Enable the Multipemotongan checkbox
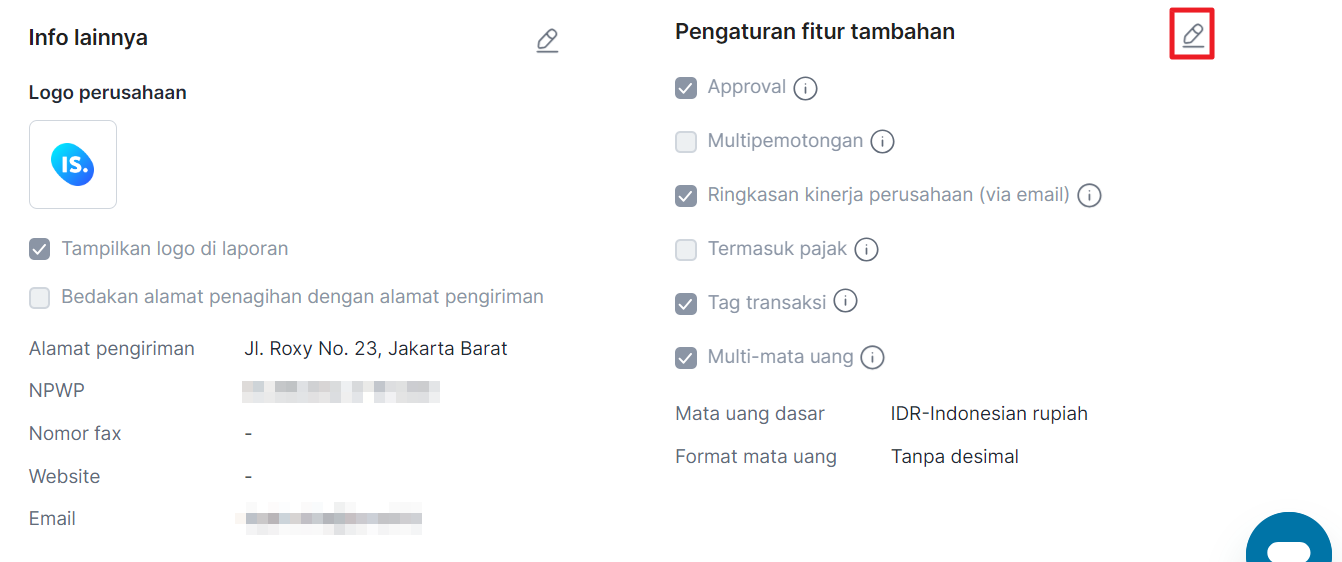Screen dimensions: 1342x562 [x=686, y=142]
